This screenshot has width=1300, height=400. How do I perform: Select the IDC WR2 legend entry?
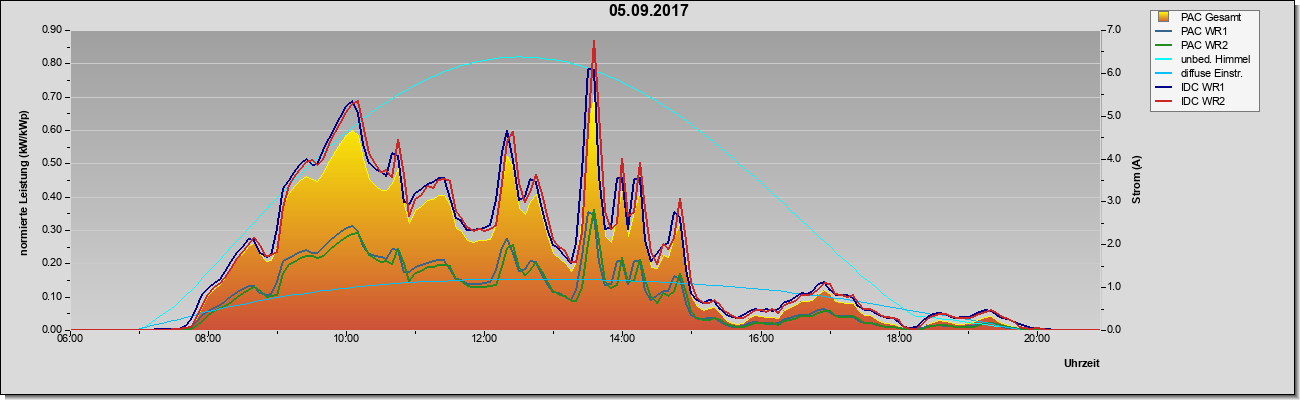(x=1200, y=102)
